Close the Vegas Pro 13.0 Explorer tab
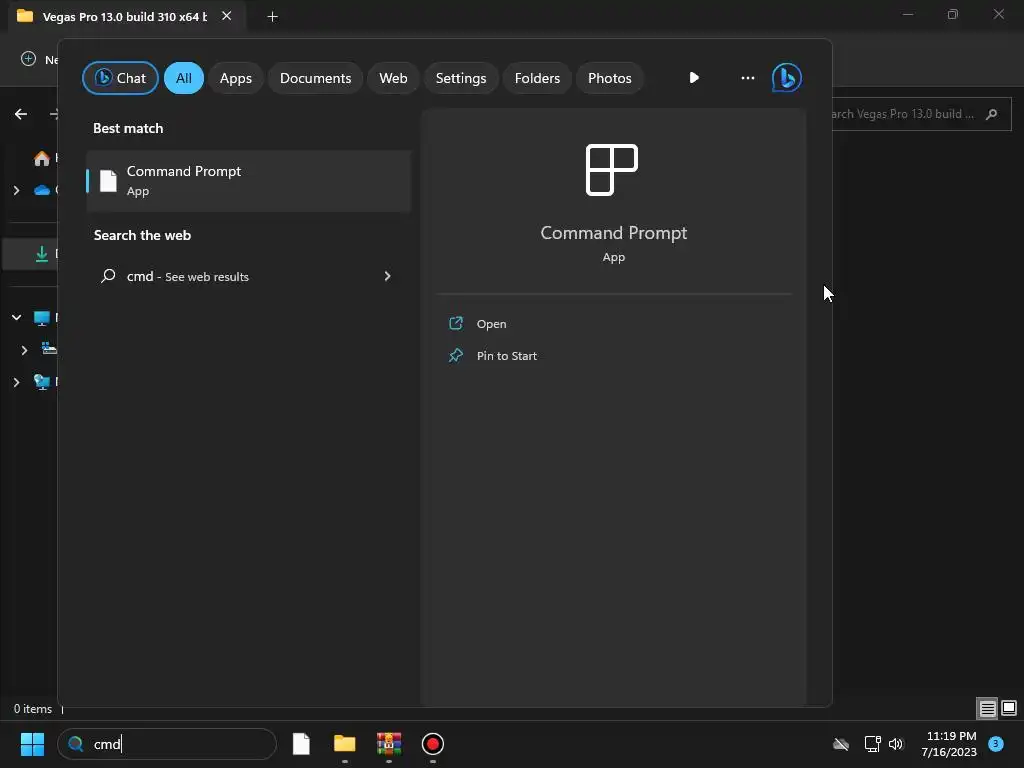The height and width of the screenshot is (768, 1024). point(227,16)
